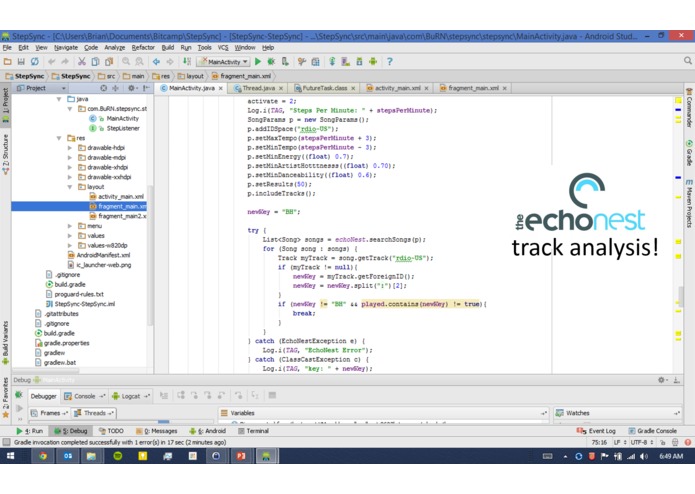Select AndroidManifest.xml in project tree
Viewport: 695px width, 494px height.
point(99,255)
